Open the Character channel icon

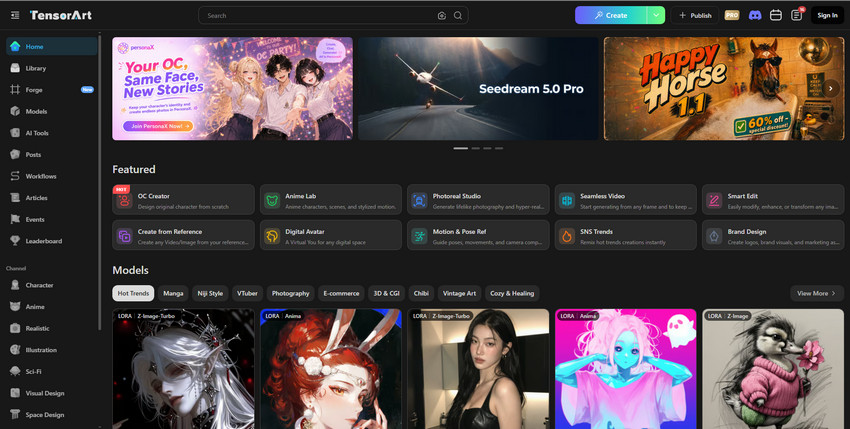pos(15,285)
